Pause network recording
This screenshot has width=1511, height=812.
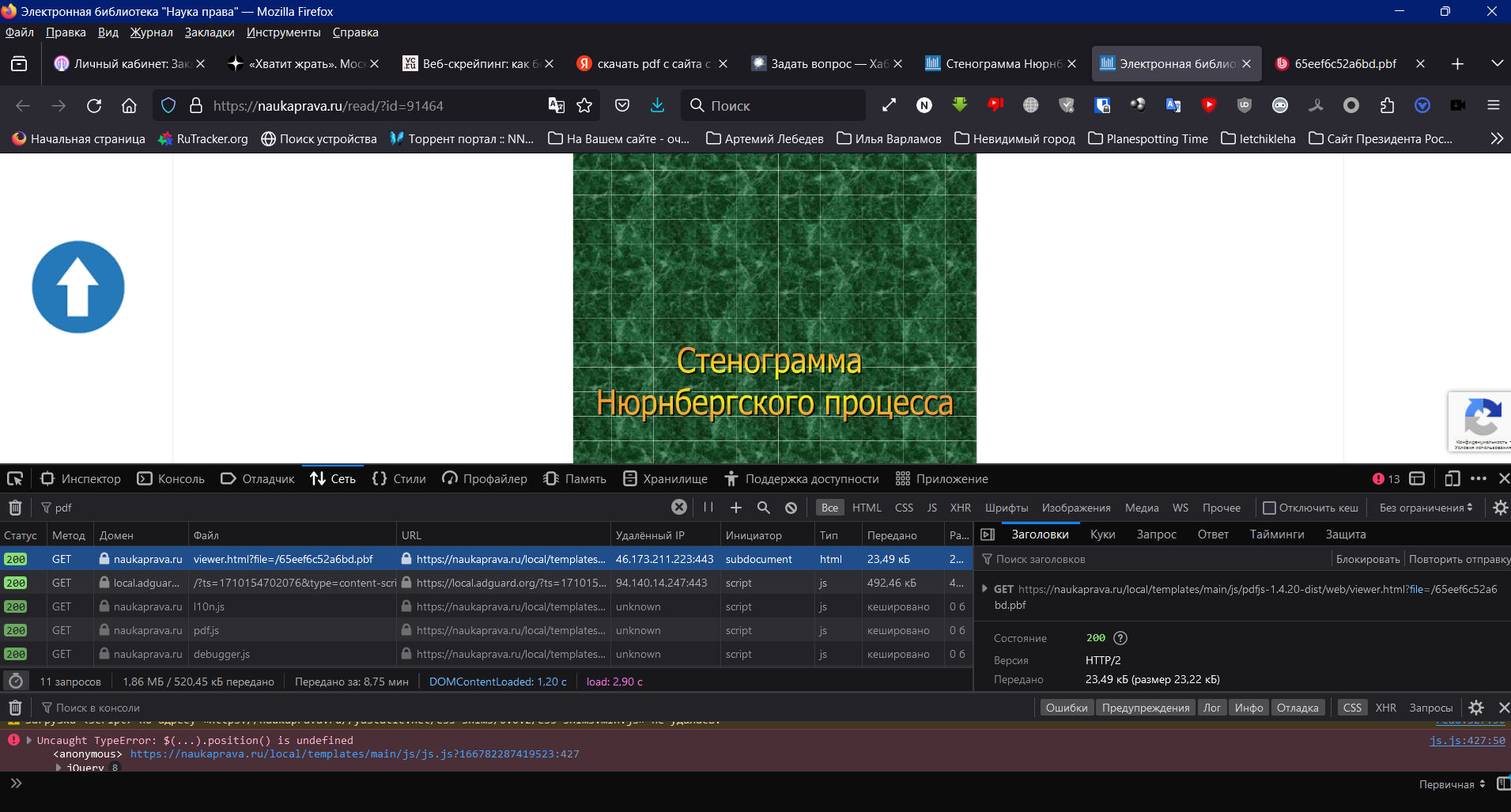(x=708, y=508)
